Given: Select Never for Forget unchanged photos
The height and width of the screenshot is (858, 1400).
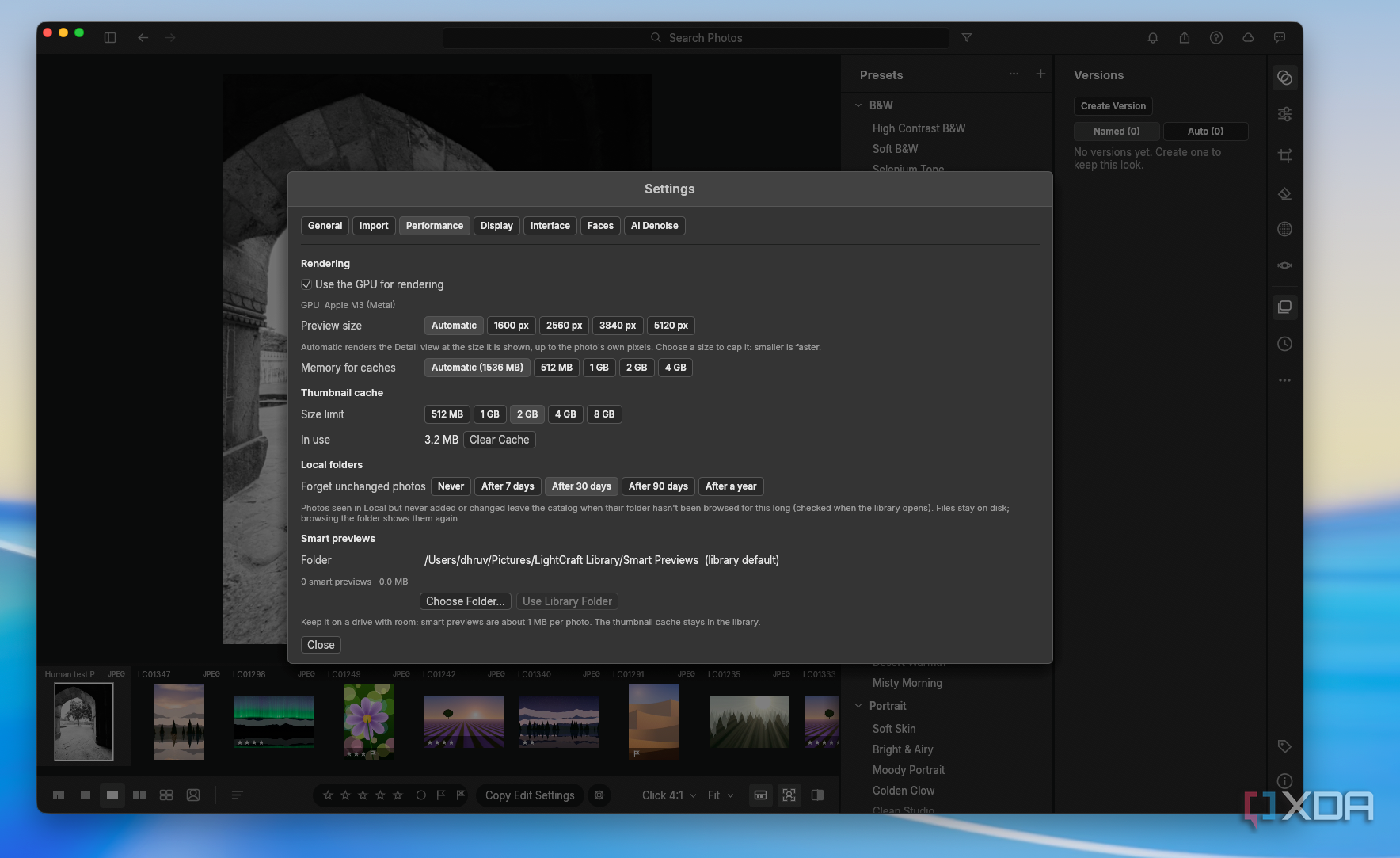Looking at the screenshot, I should click(x=451, y=486).
